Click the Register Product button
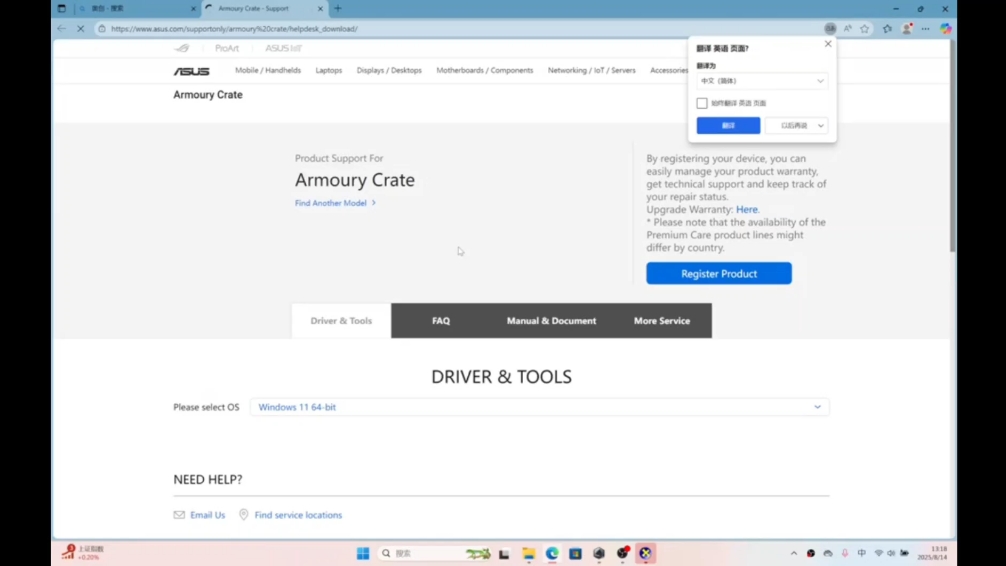1006x566 pixels. click(x=719, y=273)
